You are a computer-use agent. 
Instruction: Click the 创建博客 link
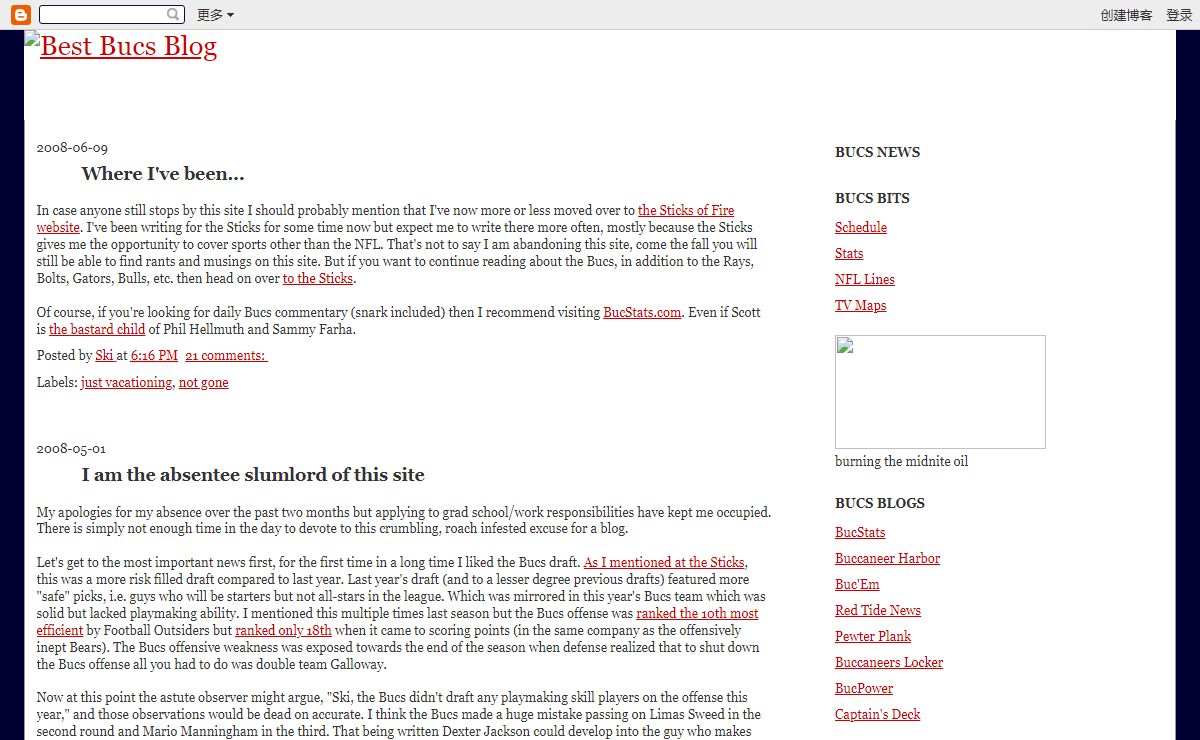pos(1126,15)
